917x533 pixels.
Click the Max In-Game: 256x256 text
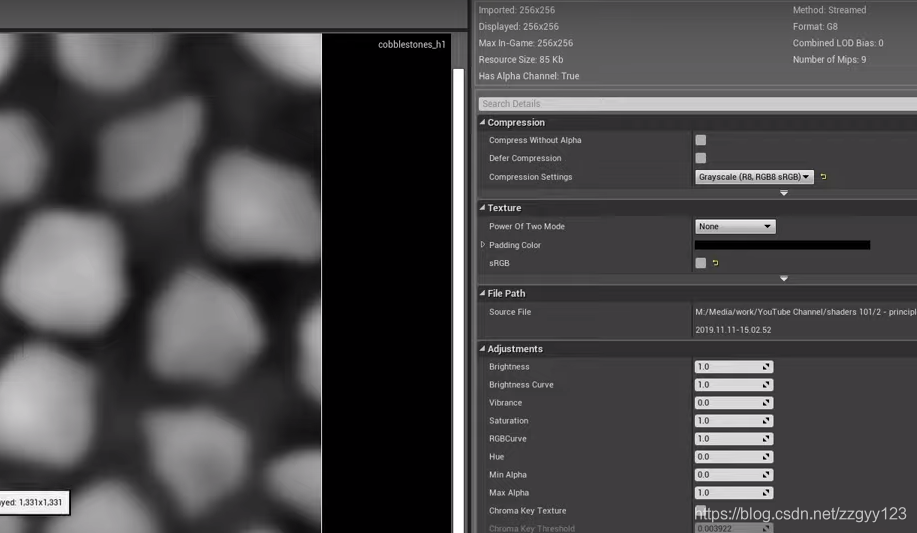526,43
